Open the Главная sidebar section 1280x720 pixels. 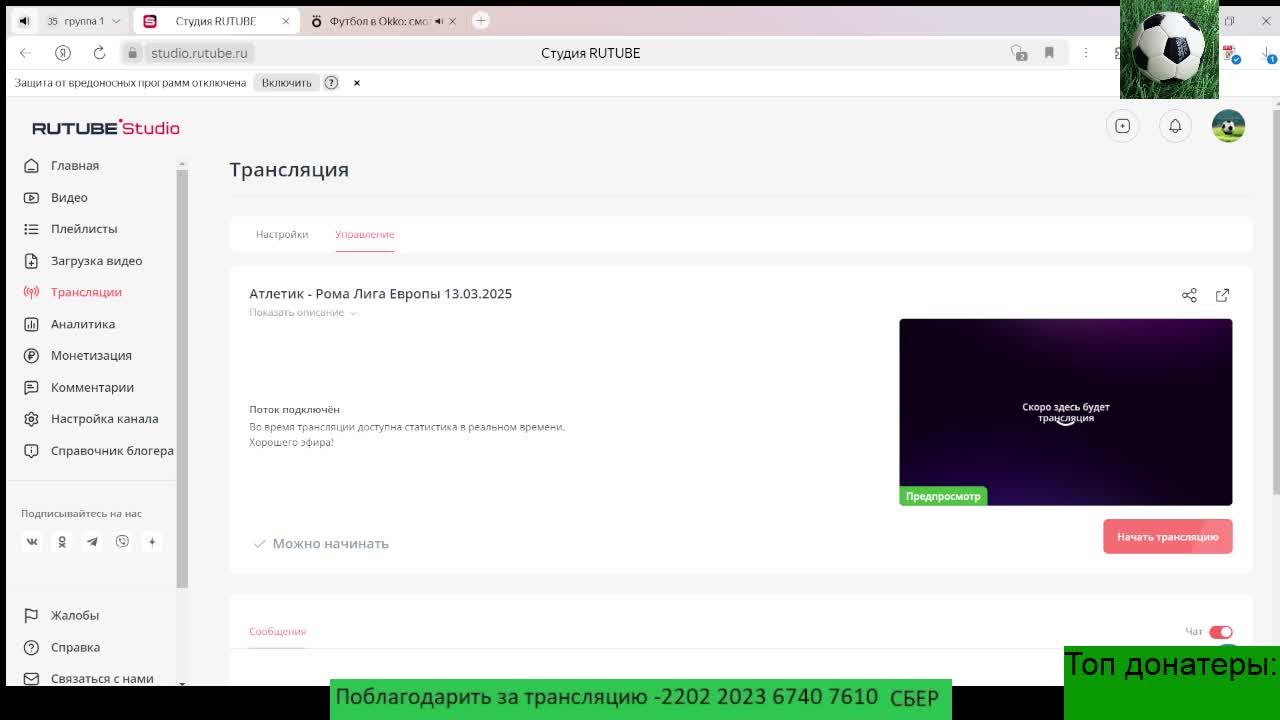(74, 165)
